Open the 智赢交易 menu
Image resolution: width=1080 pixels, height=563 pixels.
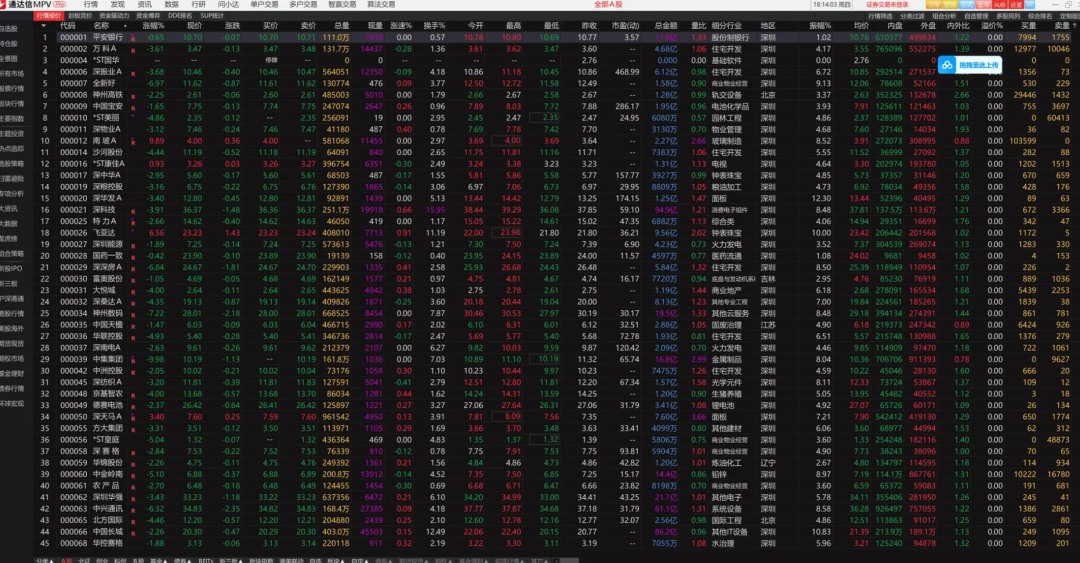(x=342, y=4)
